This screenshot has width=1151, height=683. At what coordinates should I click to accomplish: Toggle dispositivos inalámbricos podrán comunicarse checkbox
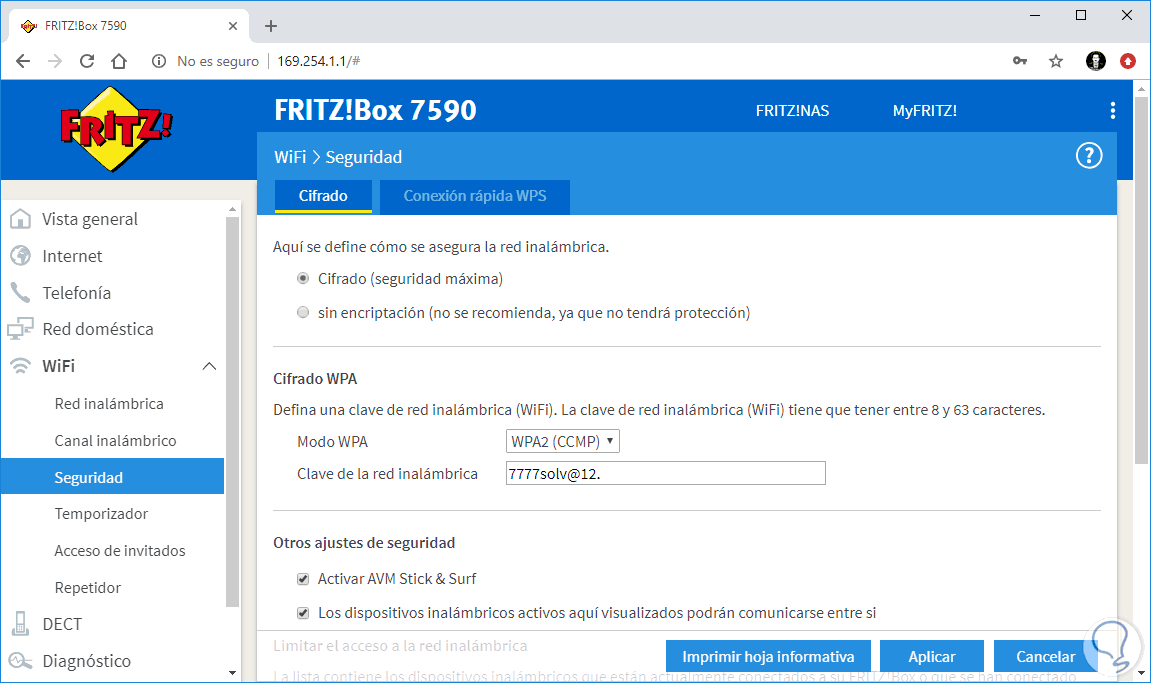click(x=302, y=612)
